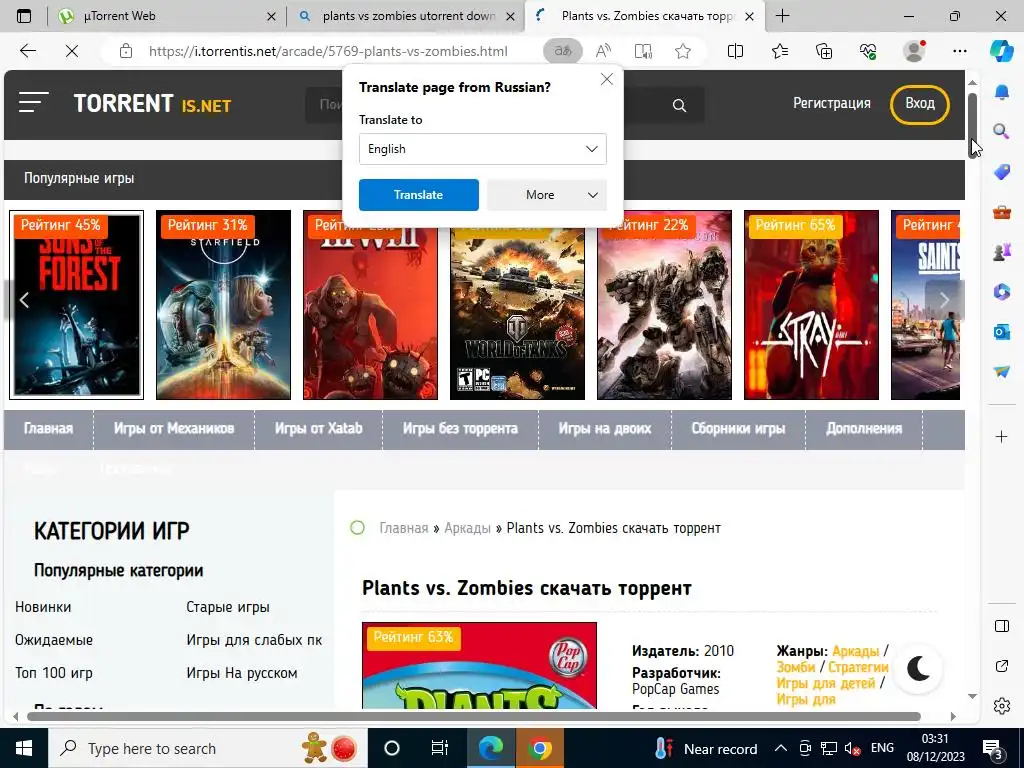1024x768 pixels.
Task: Open the Новинки category link
Action: point(43,607)
